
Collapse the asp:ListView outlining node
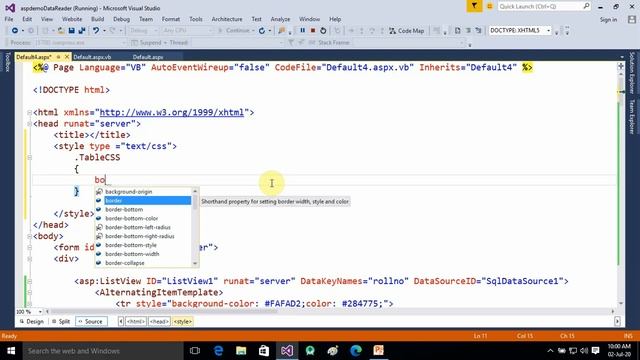[x=29, y=281]
